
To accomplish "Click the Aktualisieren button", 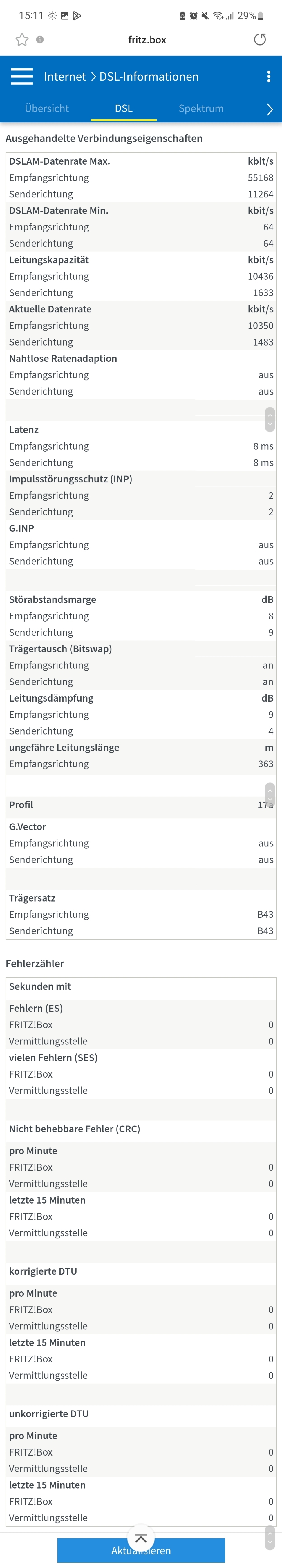I will point(141,1550).
